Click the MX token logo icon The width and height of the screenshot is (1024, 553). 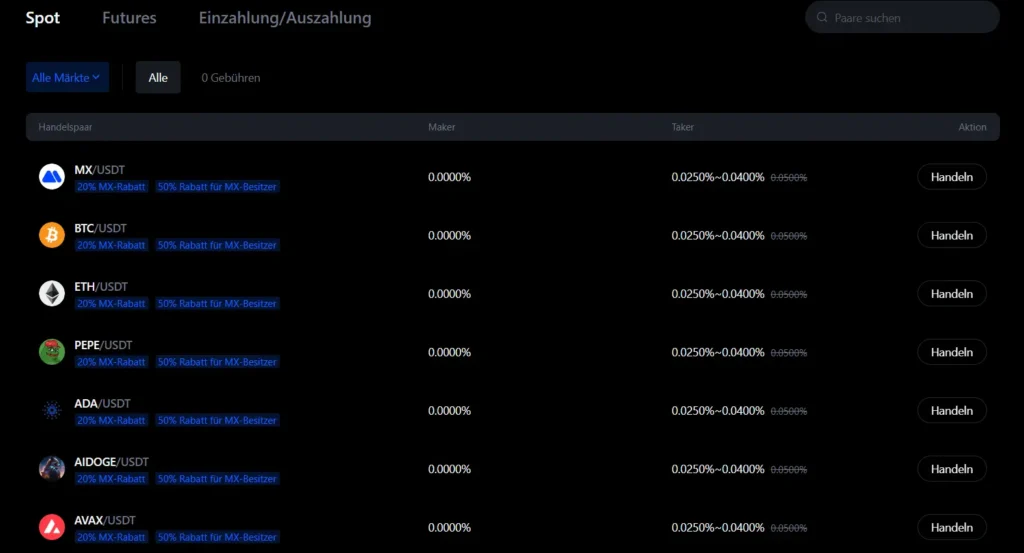pos(52,177)
